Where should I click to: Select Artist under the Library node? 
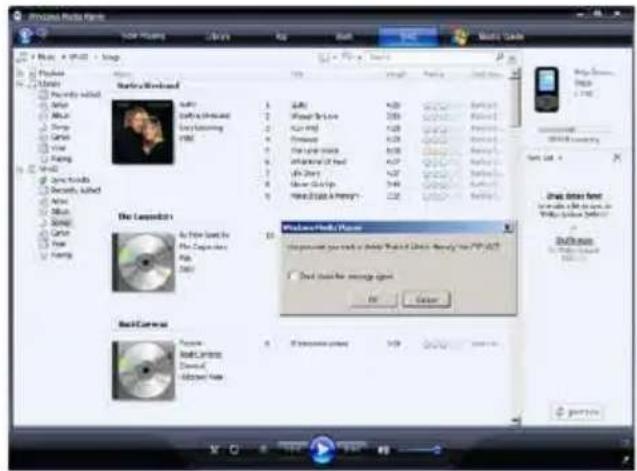pos(60,105)
